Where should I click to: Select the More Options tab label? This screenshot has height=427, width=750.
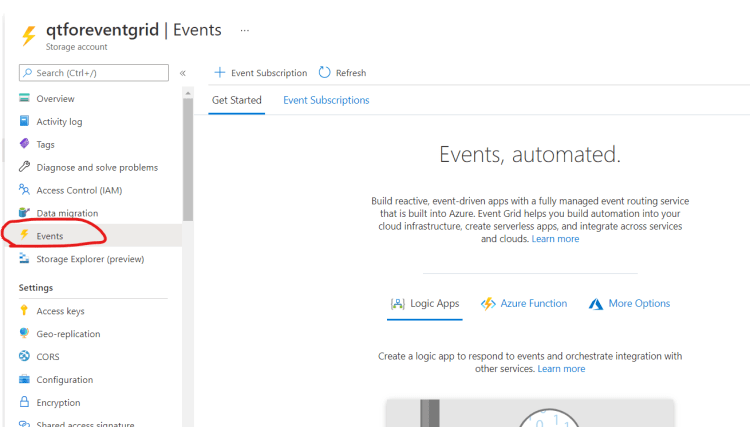click(639, 303)
